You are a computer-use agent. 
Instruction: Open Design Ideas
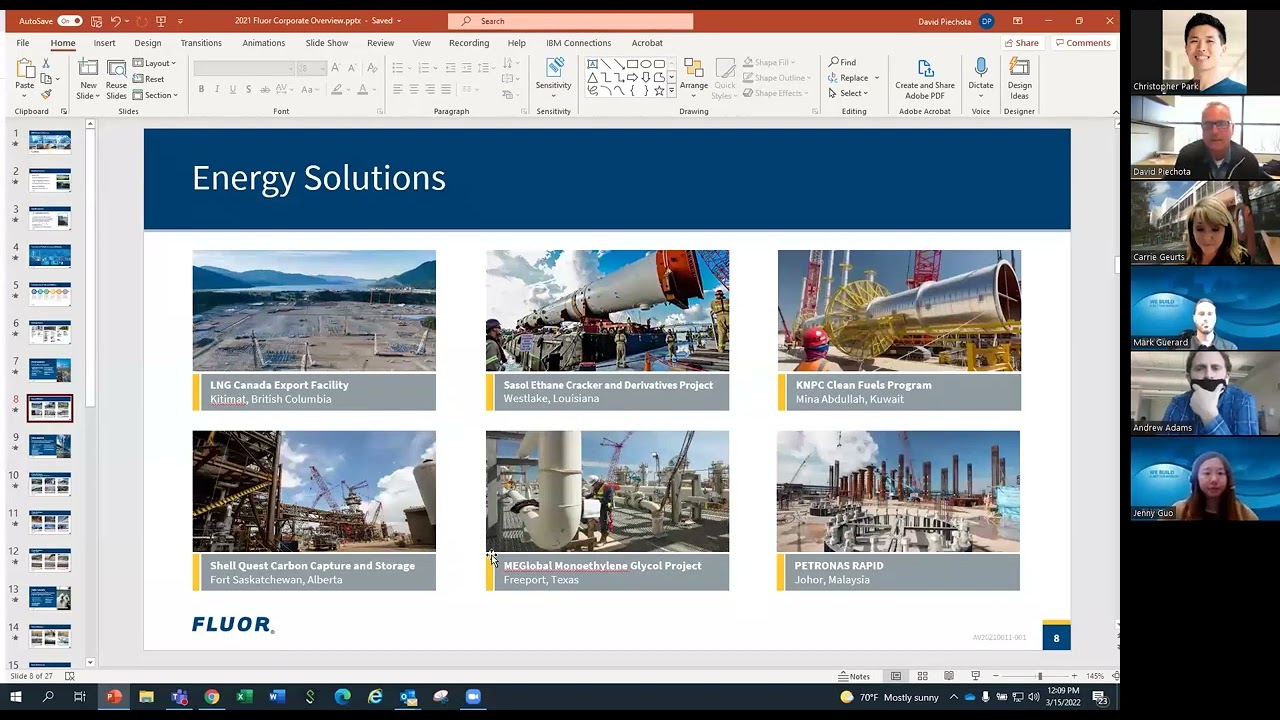click(x=1020, y=79)
